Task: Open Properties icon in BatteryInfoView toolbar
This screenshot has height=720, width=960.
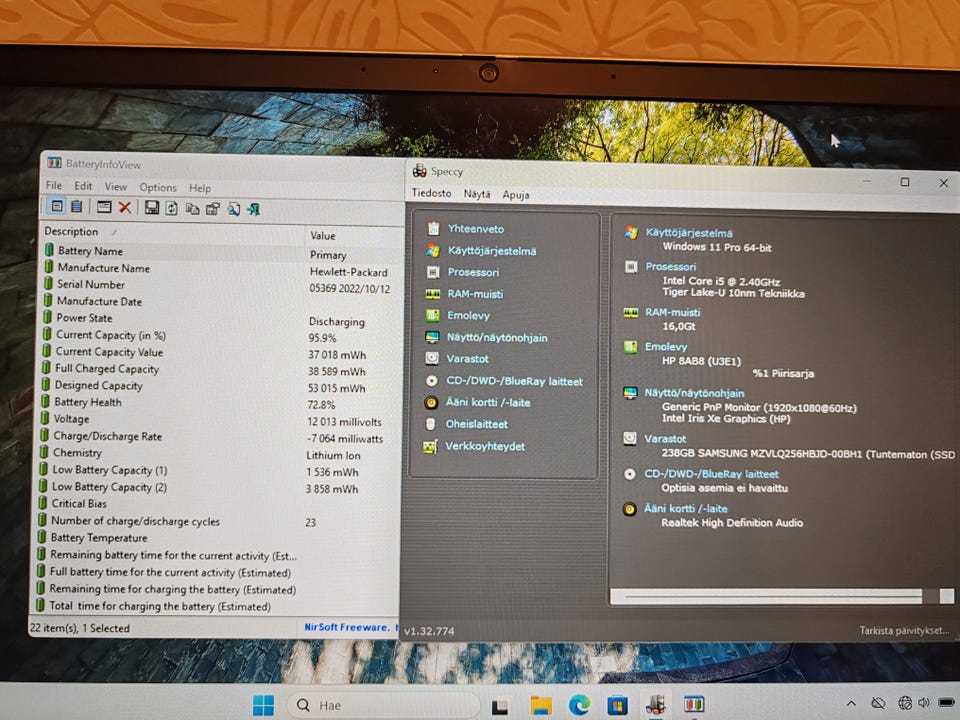Action: point(212,209)
